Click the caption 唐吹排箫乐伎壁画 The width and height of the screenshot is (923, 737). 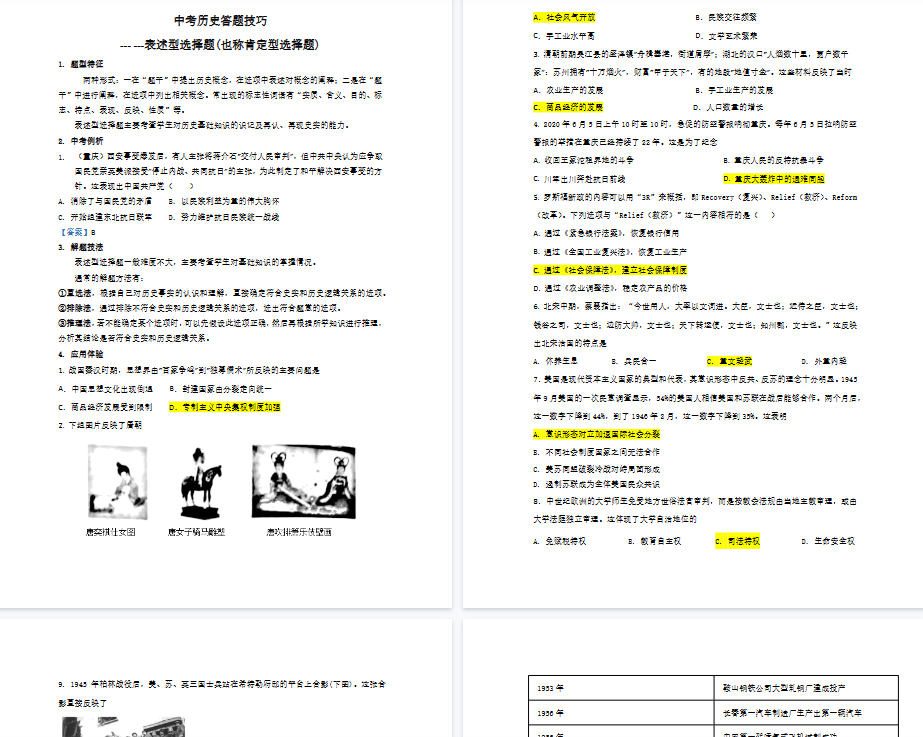coord(299,532)
